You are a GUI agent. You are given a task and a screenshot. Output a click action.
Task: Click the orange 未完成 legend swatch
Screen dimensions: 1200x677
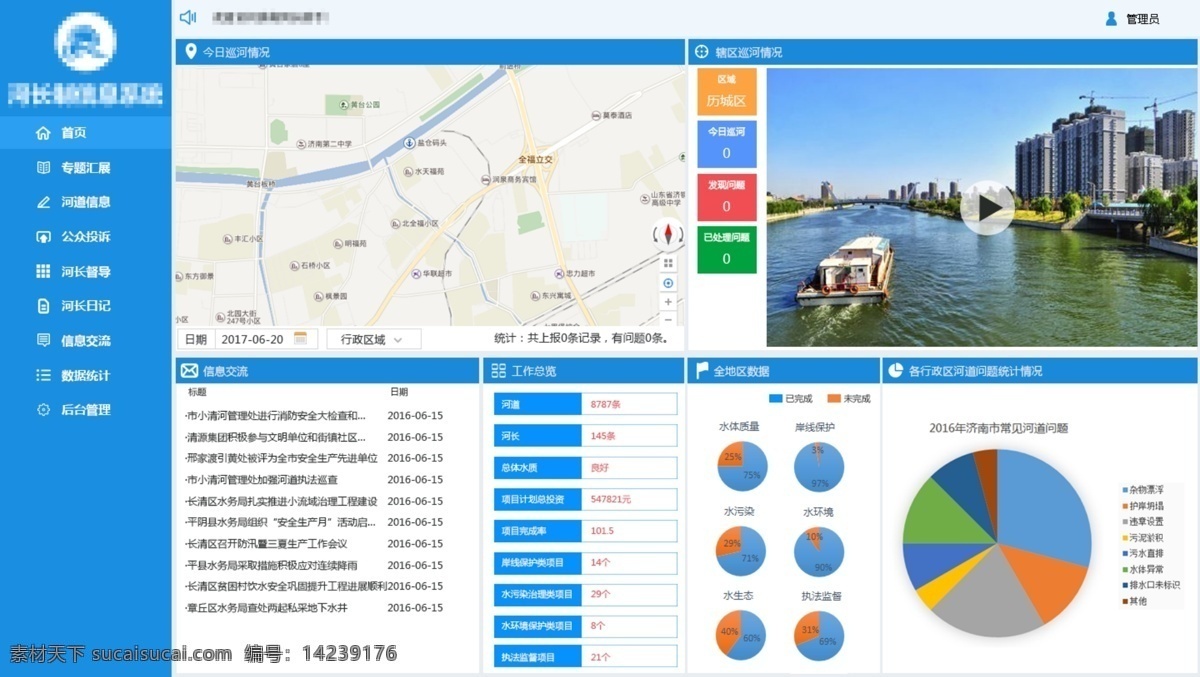[834, 399]
